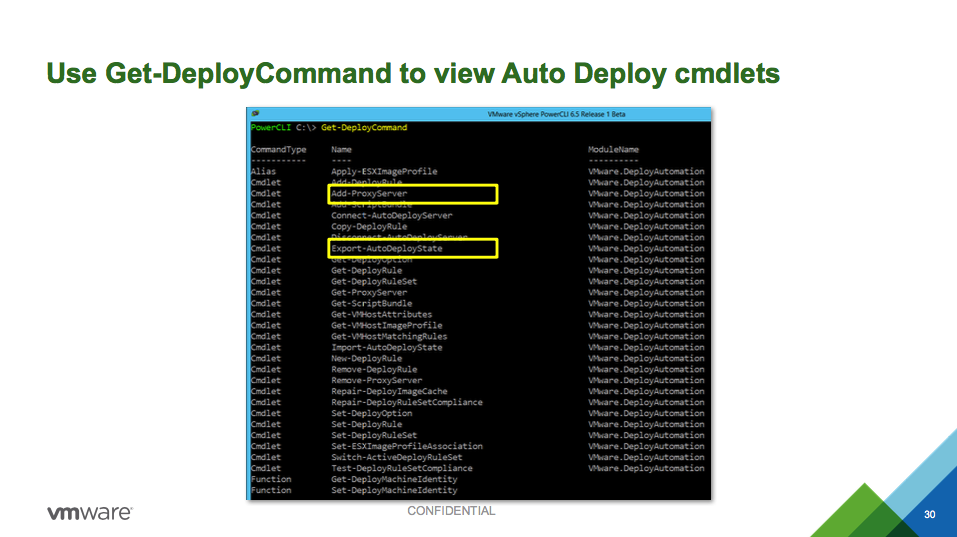Viewport: 957px width, 537px height.
Task: Click the Name column header
Action: point(342,150)
